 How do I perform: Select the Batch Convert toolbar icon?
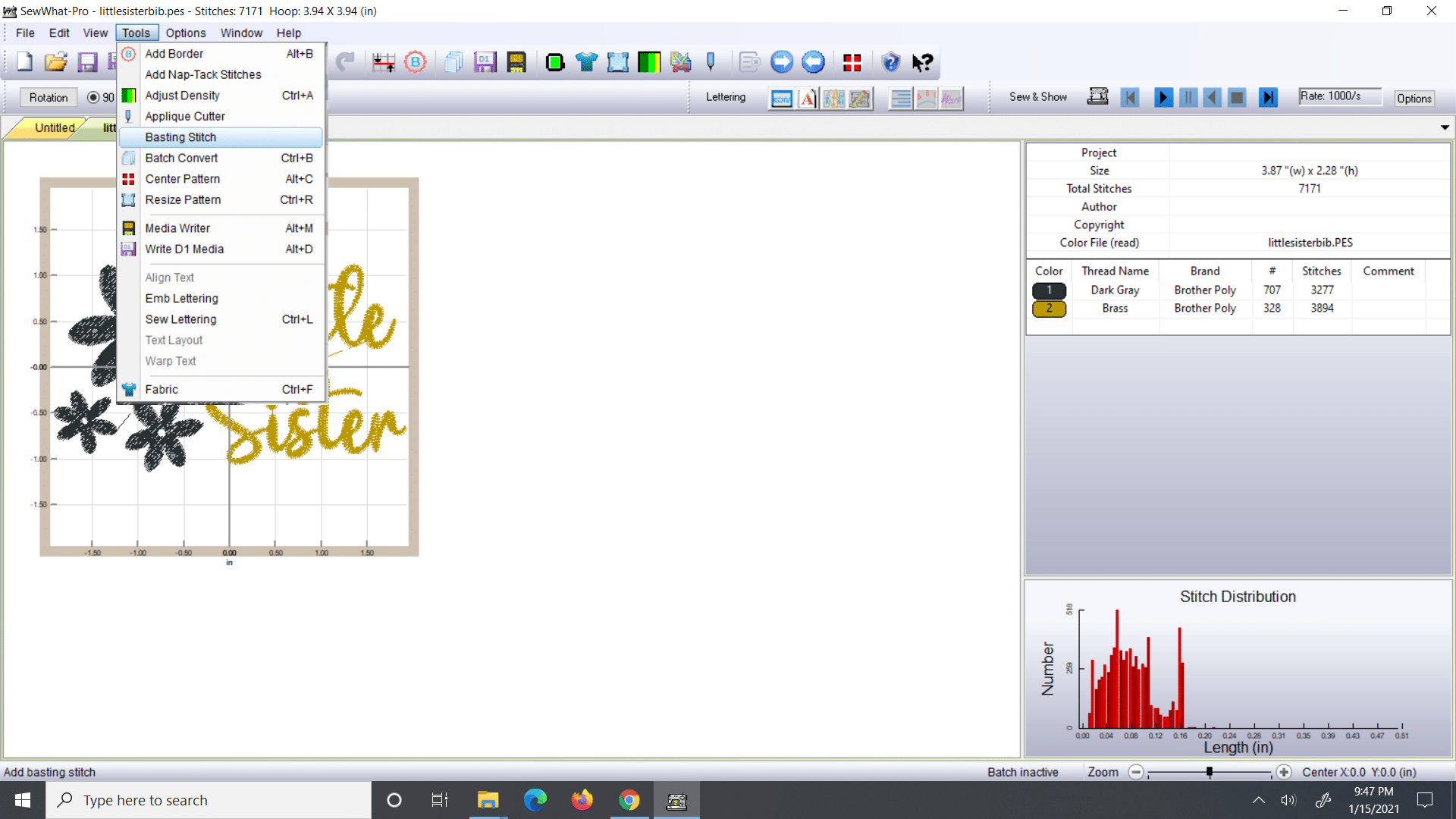[453, 62]
